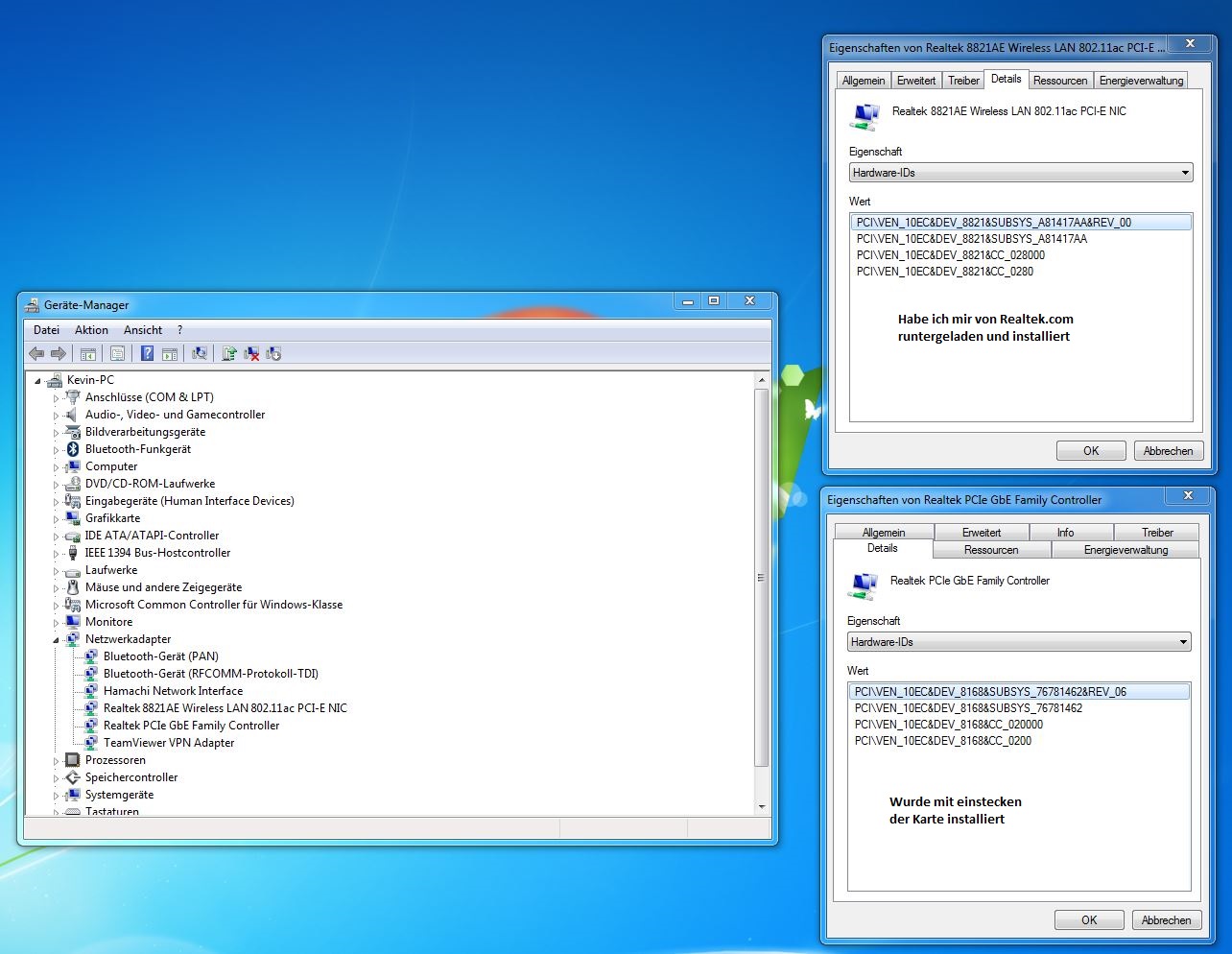
Task: Select the hardware ID ending DEV_8821&CC_028000
Action: pos(951,255)
